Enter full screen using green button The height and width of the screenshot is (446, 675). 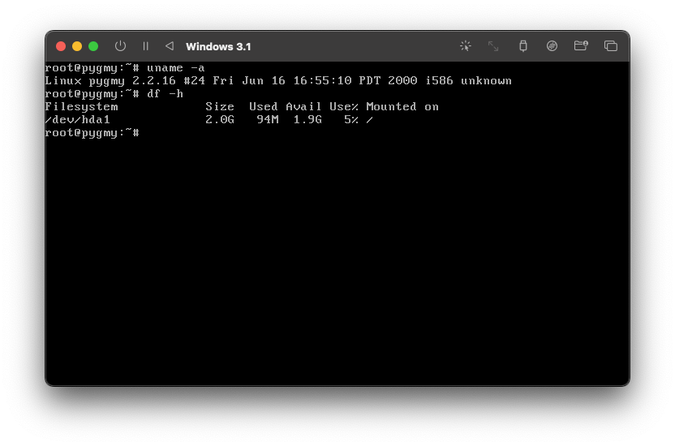point(93,46)
